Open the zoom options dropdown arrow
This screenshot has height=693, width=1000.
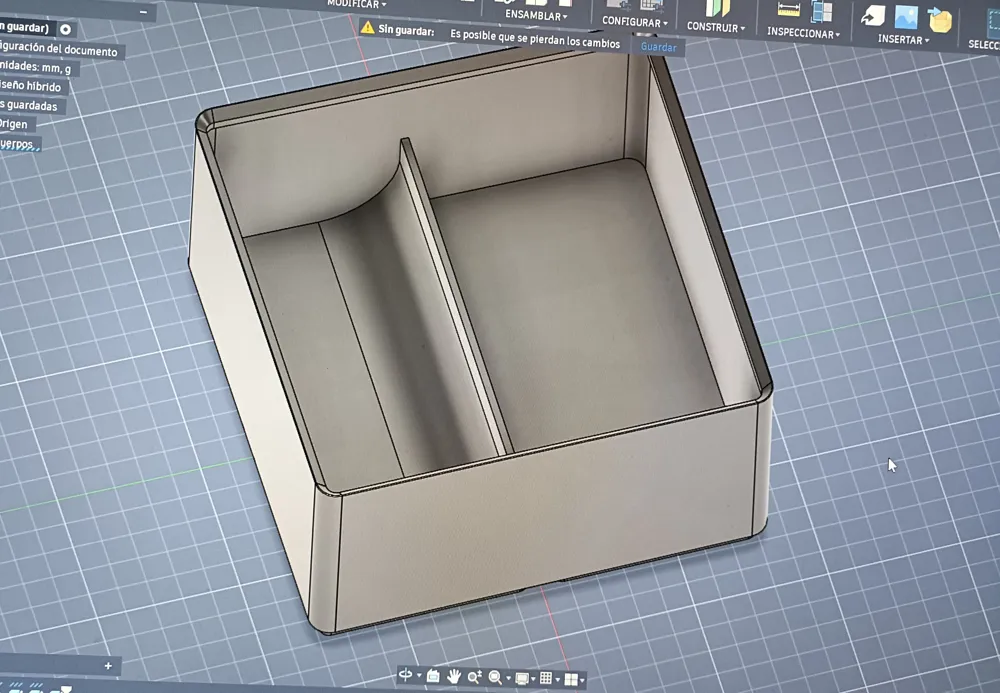(x=508, y=679)
